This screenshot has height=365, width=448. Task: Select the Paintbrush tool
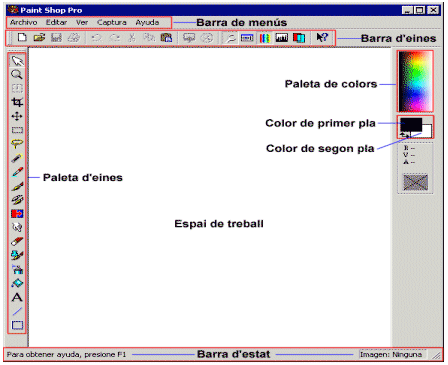pyautogui.click(x=17, y=186)
